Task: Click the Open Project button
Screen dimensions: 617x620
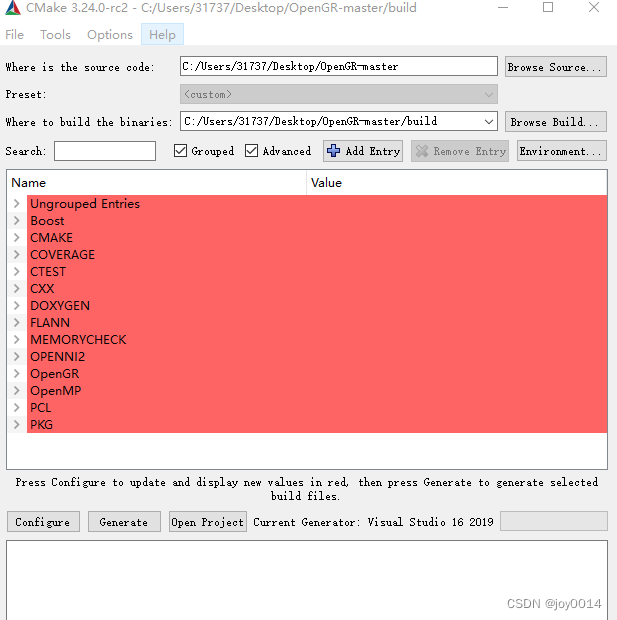Action: 208,522
